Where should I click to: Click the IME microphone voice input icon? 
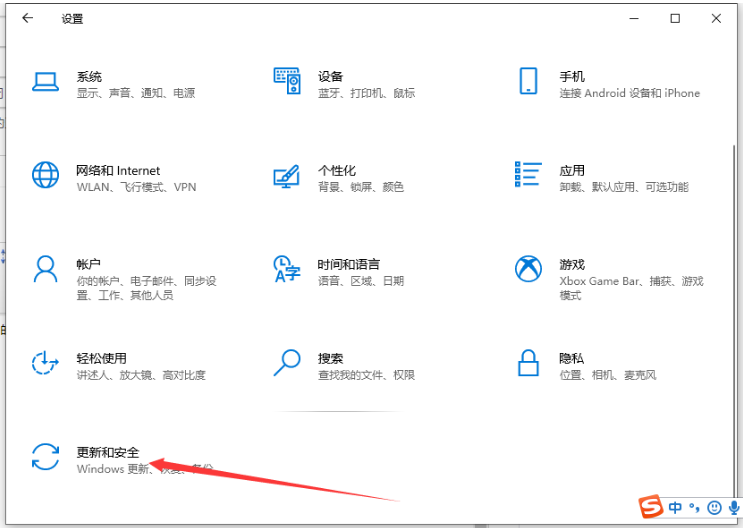[733, 507]
